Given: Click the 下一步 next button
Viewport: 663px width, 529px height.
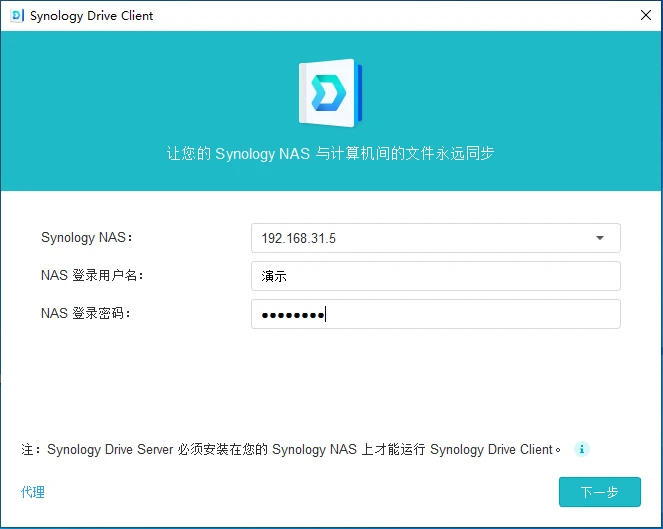Looking at the screenshot, I should [x=600, y=492].
